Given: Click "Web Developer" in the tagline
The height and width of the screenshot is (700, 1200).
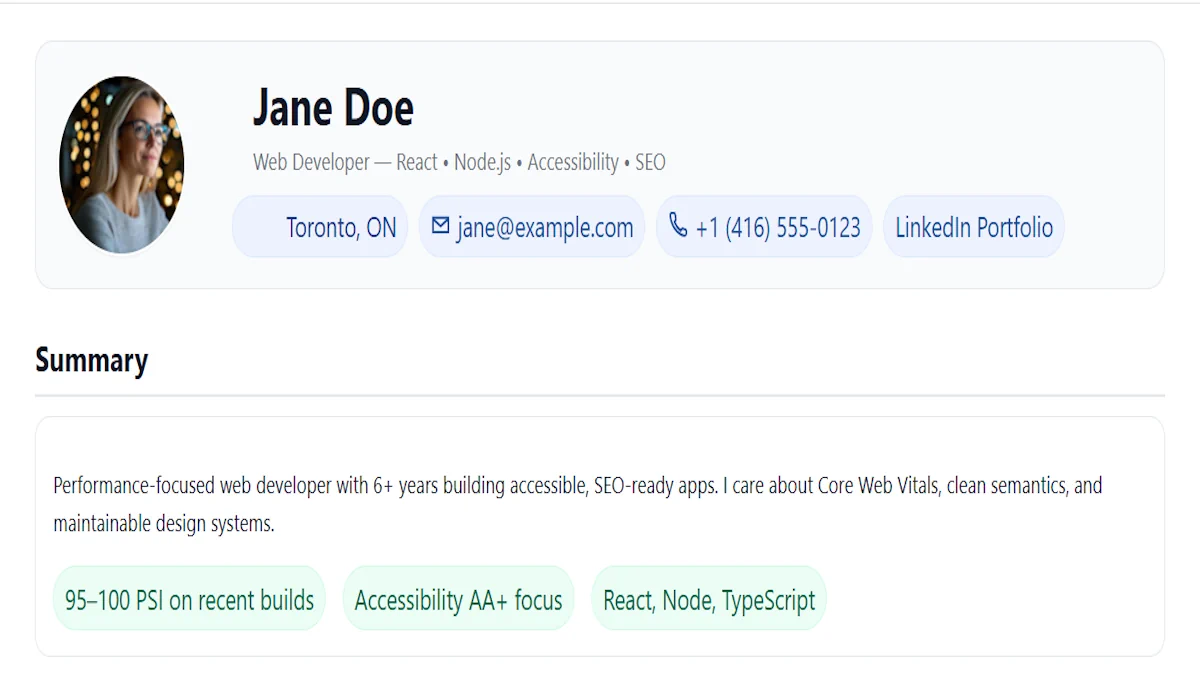Looking at the screenshot, I should coord(311,162).
